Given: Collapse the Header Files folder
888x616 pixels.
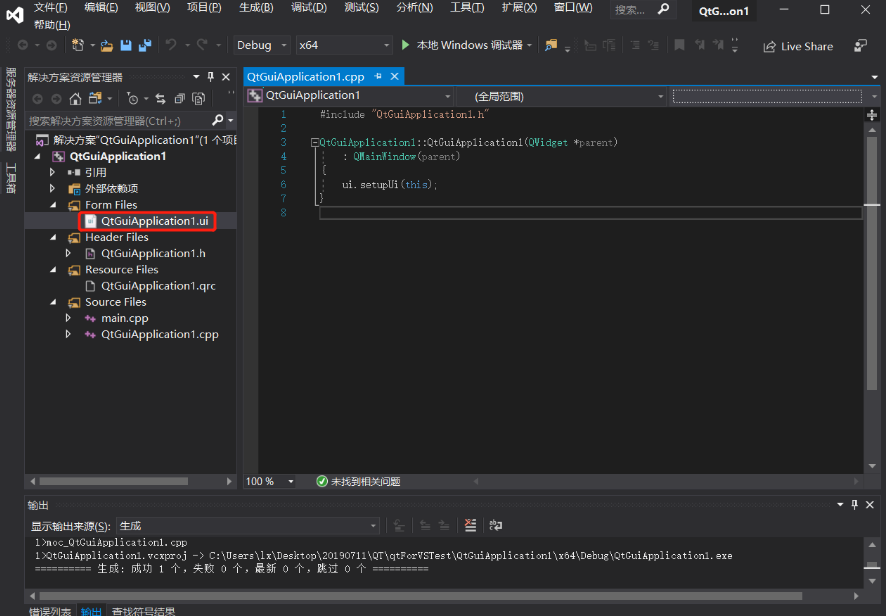Looking at the screenshot, I should point(53,237).
